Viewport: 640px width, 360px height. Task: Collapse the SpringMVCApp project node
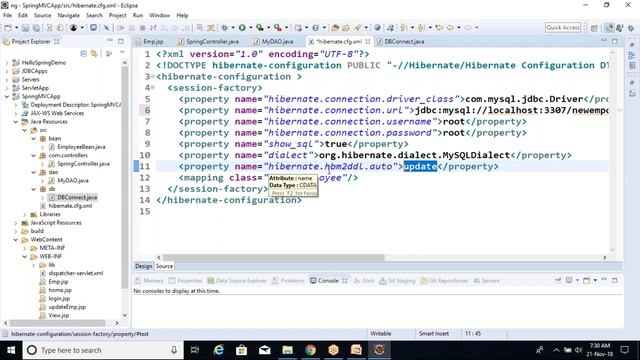coord(7,96)
